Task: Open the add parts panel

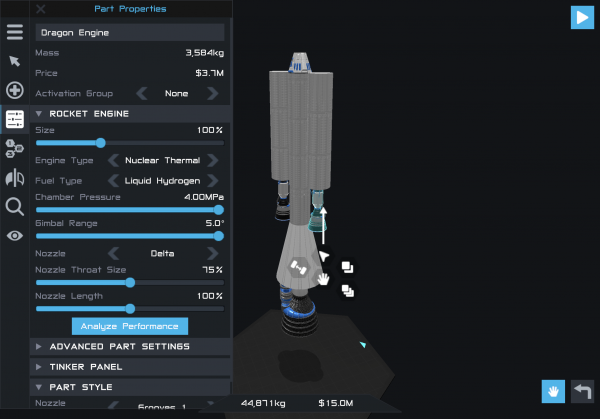Action: 14,91
